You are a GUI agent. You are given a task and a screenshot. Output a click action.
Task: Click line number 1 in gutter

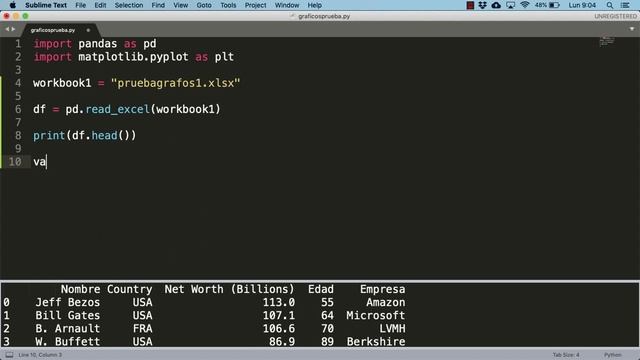[x=18, y=44]
